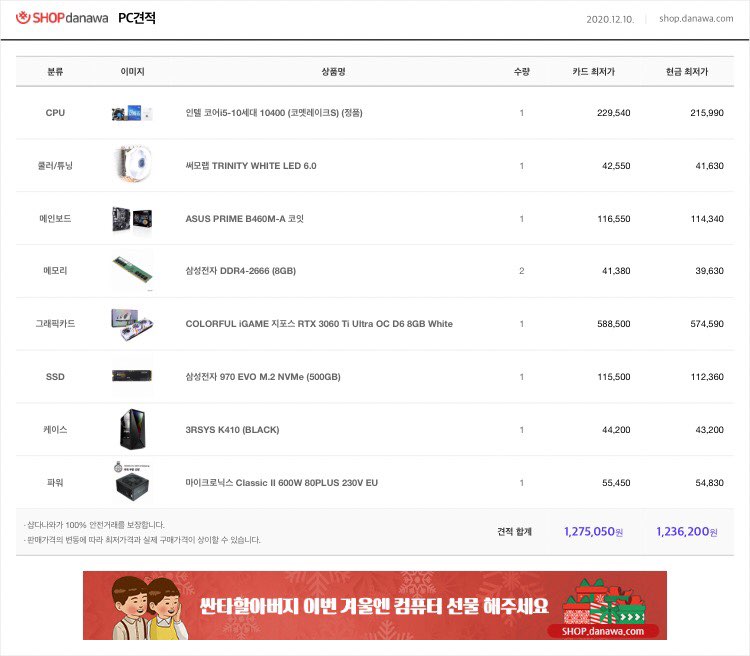The image size is (750, 656).
Task: Select the '그래픽카드' category cell
Action: [55, 324]
